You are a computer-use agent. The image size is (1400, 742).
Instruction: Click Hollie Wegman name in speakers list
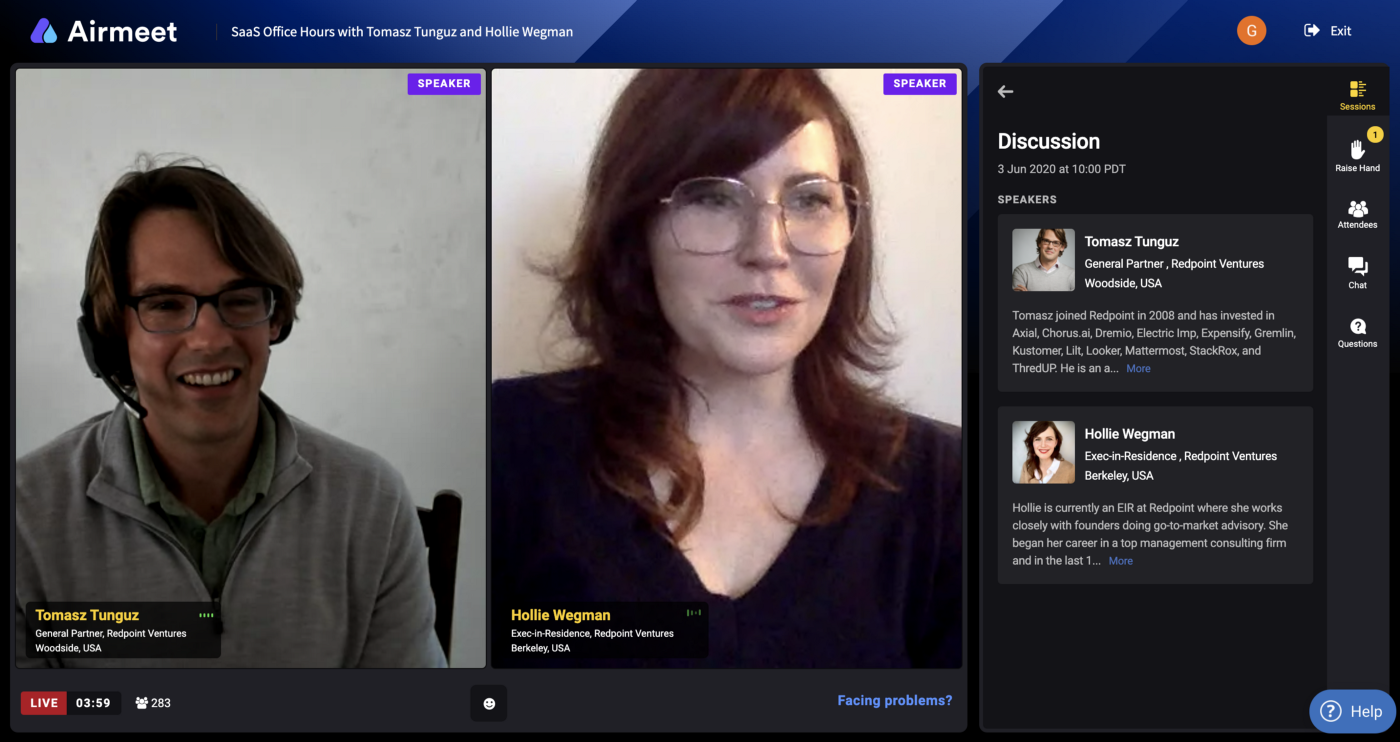coord(1129,434)
